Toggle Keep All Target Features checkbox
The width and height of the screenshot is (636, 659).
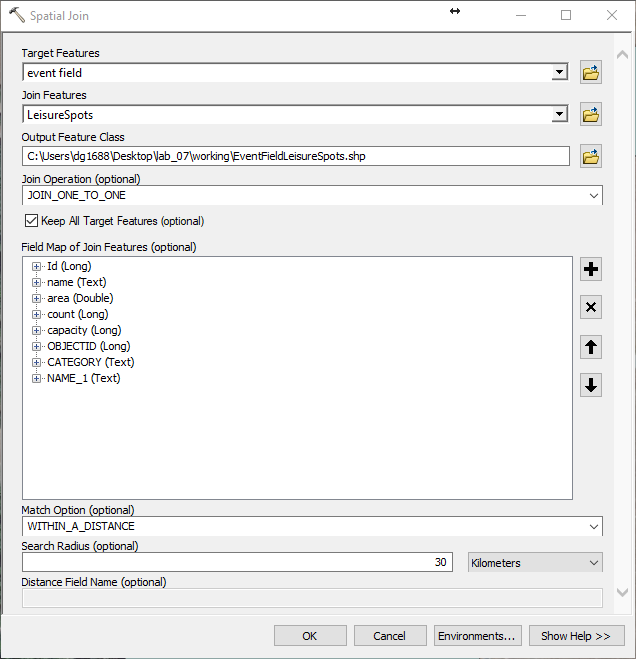(32, 221)
